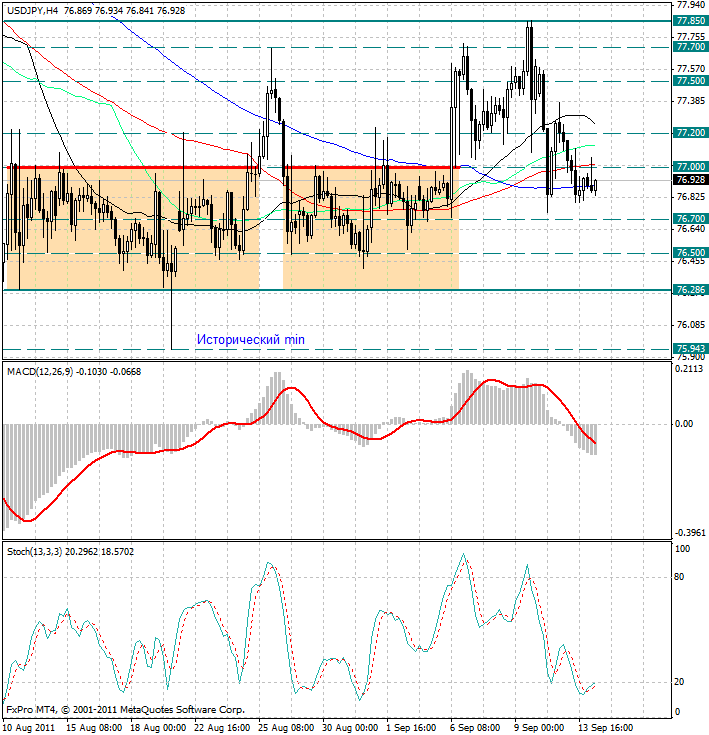The height and width of the screenshot is (735, 709).
Task: Click the Stochastic 80 level label
Action: click(679, 577)
